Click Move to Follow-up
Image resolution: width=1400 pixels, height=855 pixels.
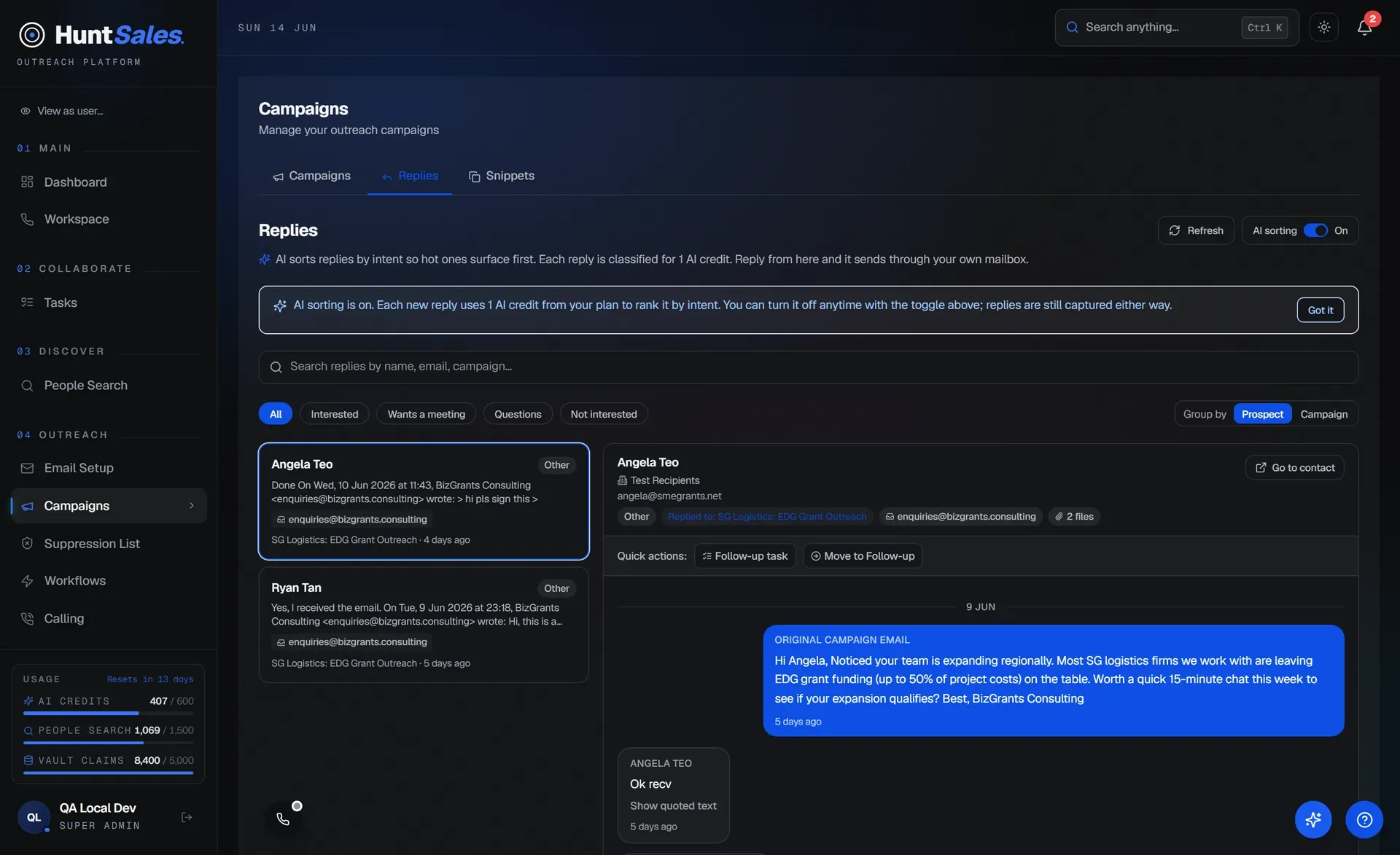click(863, 556)
